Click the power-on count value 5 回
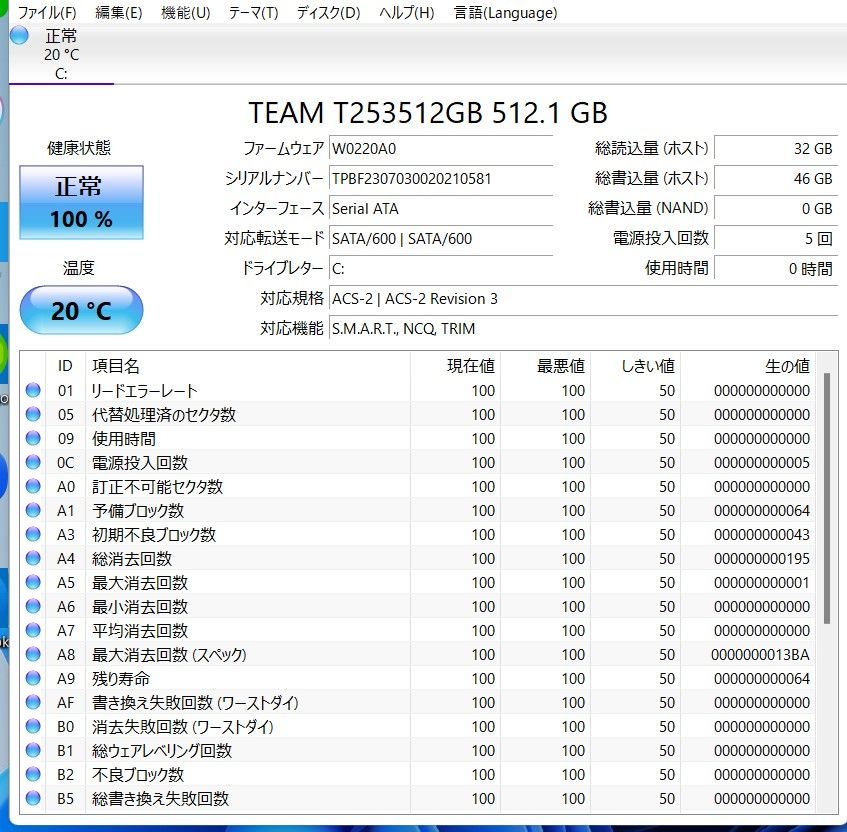The image size is (847, 832). pos(776,239)
